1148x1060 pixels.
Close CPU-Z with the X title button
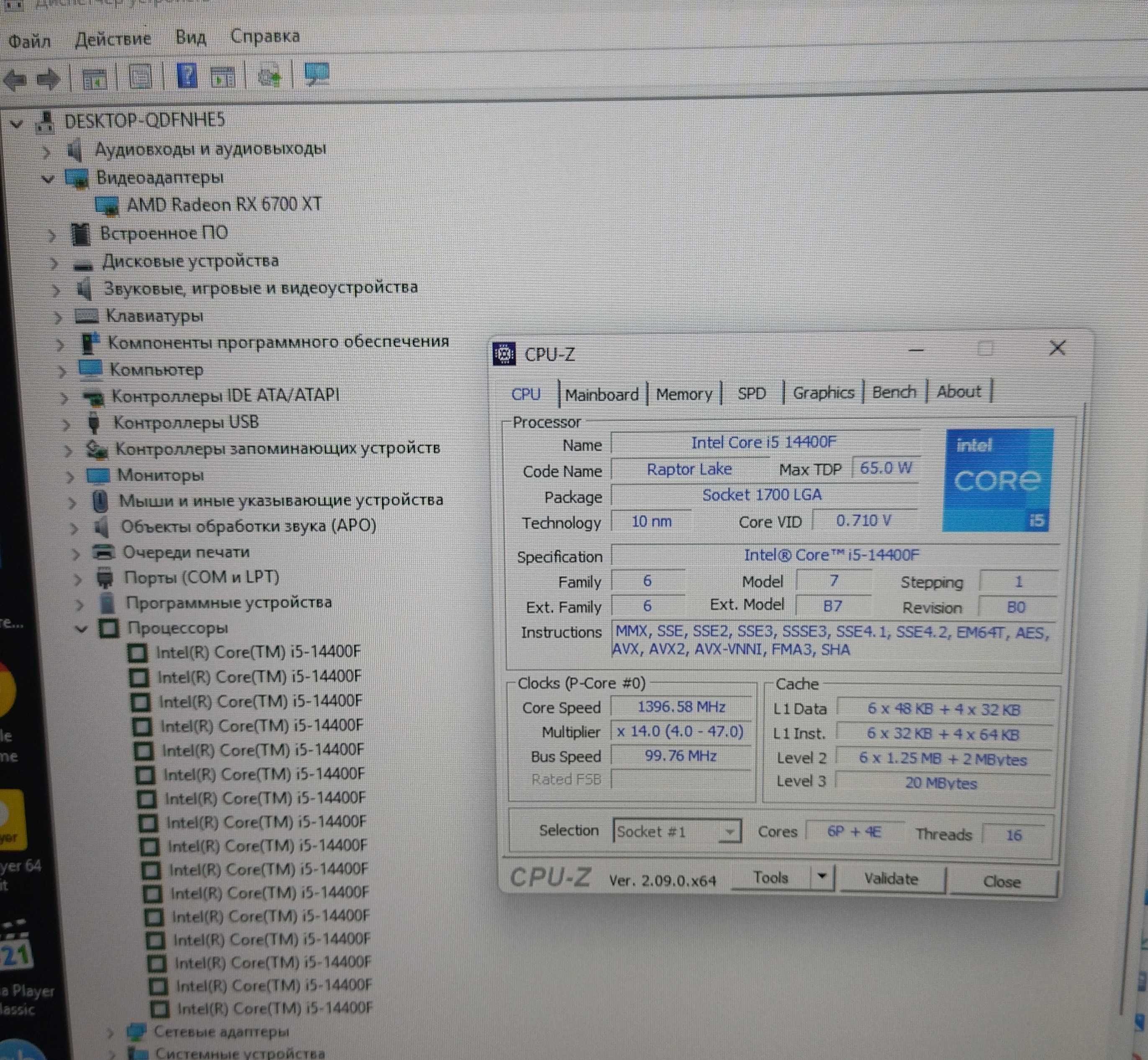(1057, 348)
